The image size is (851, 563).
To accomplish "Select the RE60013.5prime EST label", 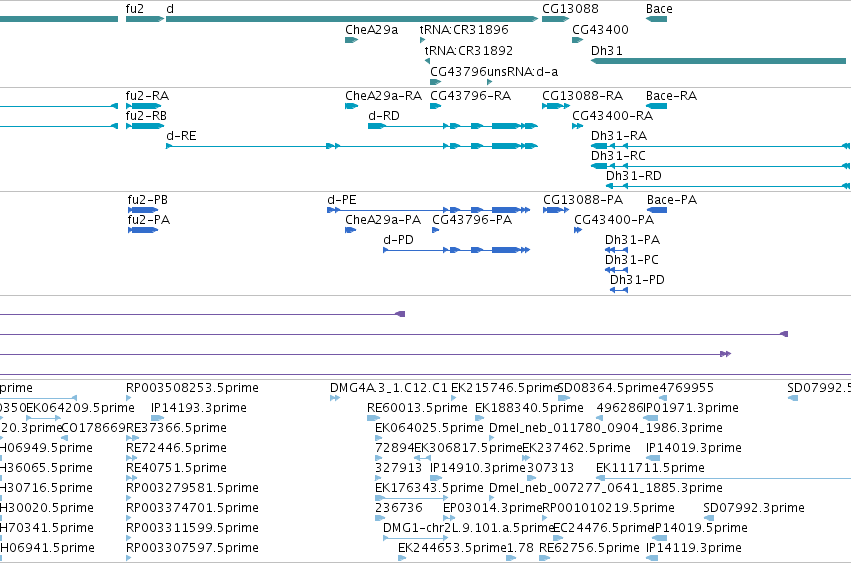I will coord(417,408).
